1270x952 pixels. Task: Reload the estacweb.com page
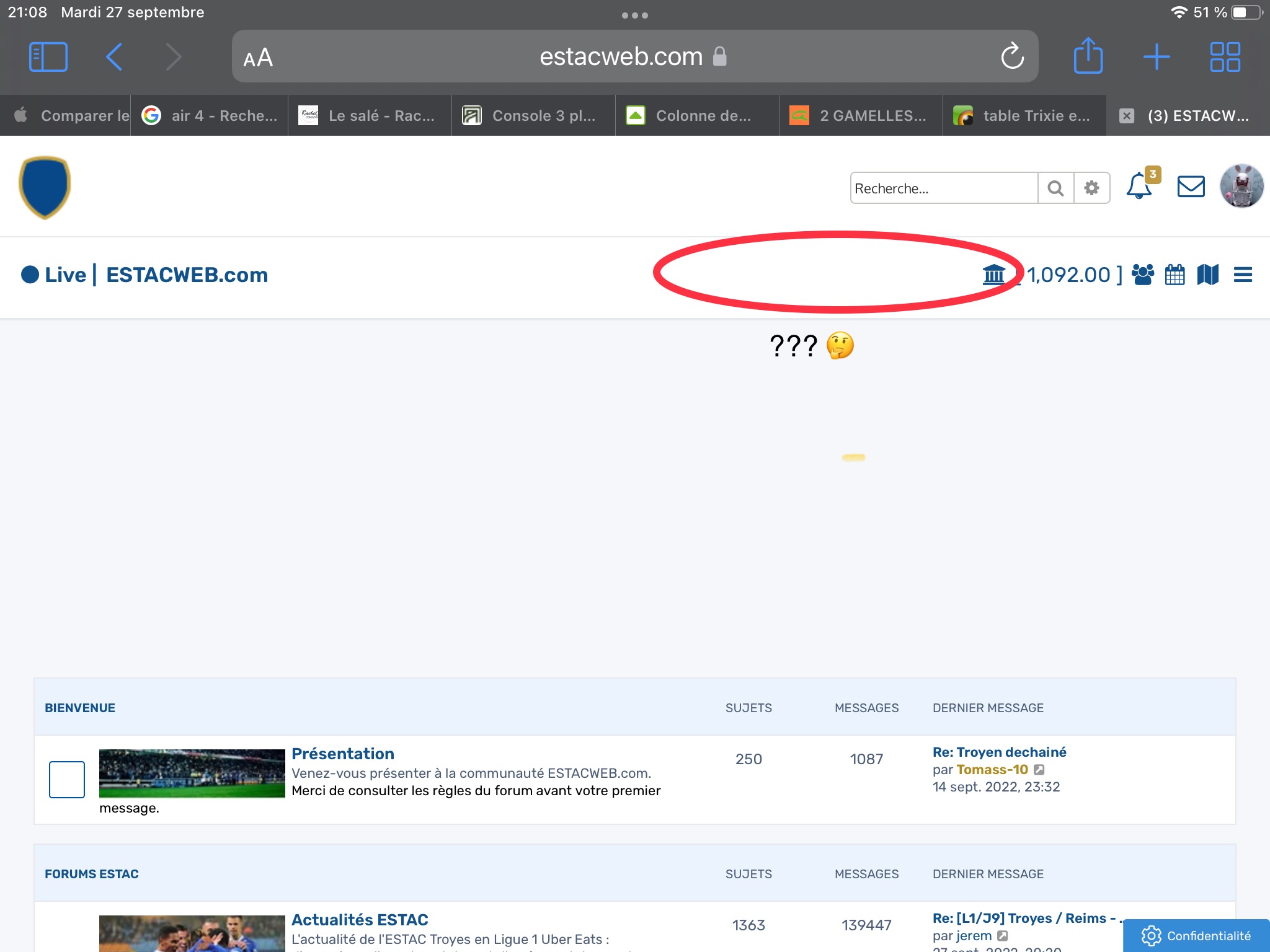point(1012,56)
